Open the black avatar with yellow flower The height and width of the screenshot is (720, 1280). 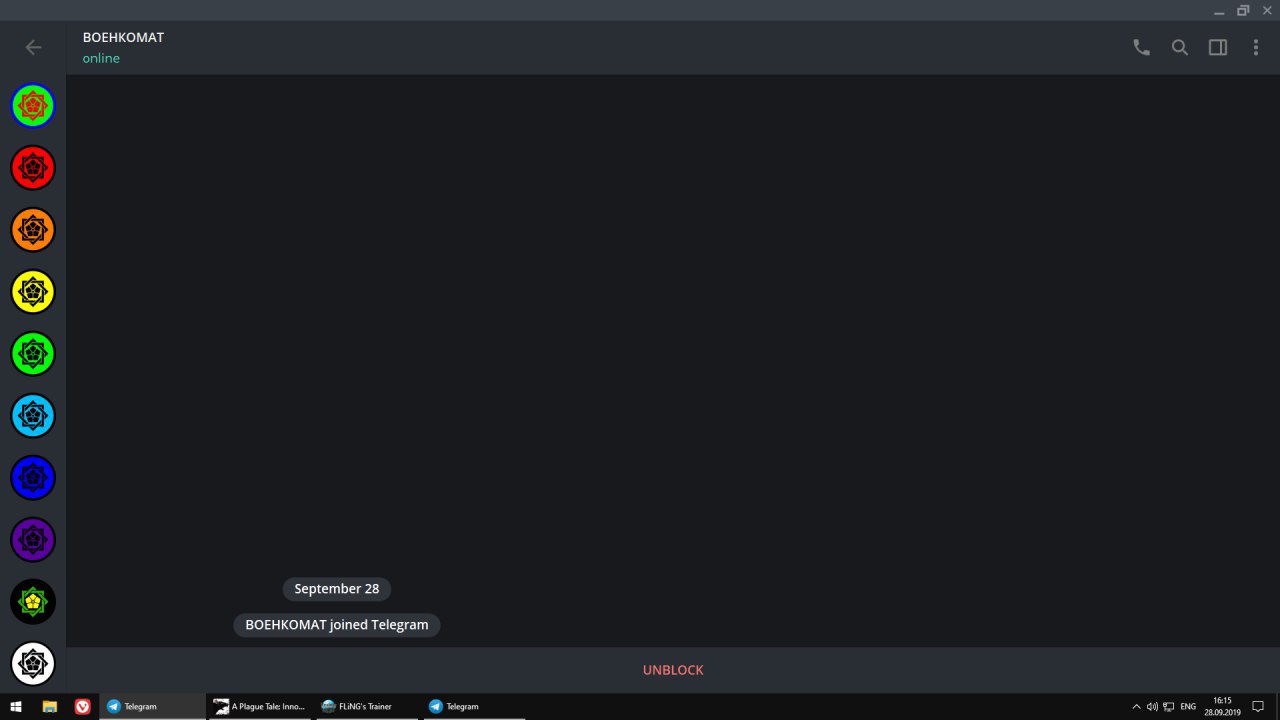(x=33, y=601)
